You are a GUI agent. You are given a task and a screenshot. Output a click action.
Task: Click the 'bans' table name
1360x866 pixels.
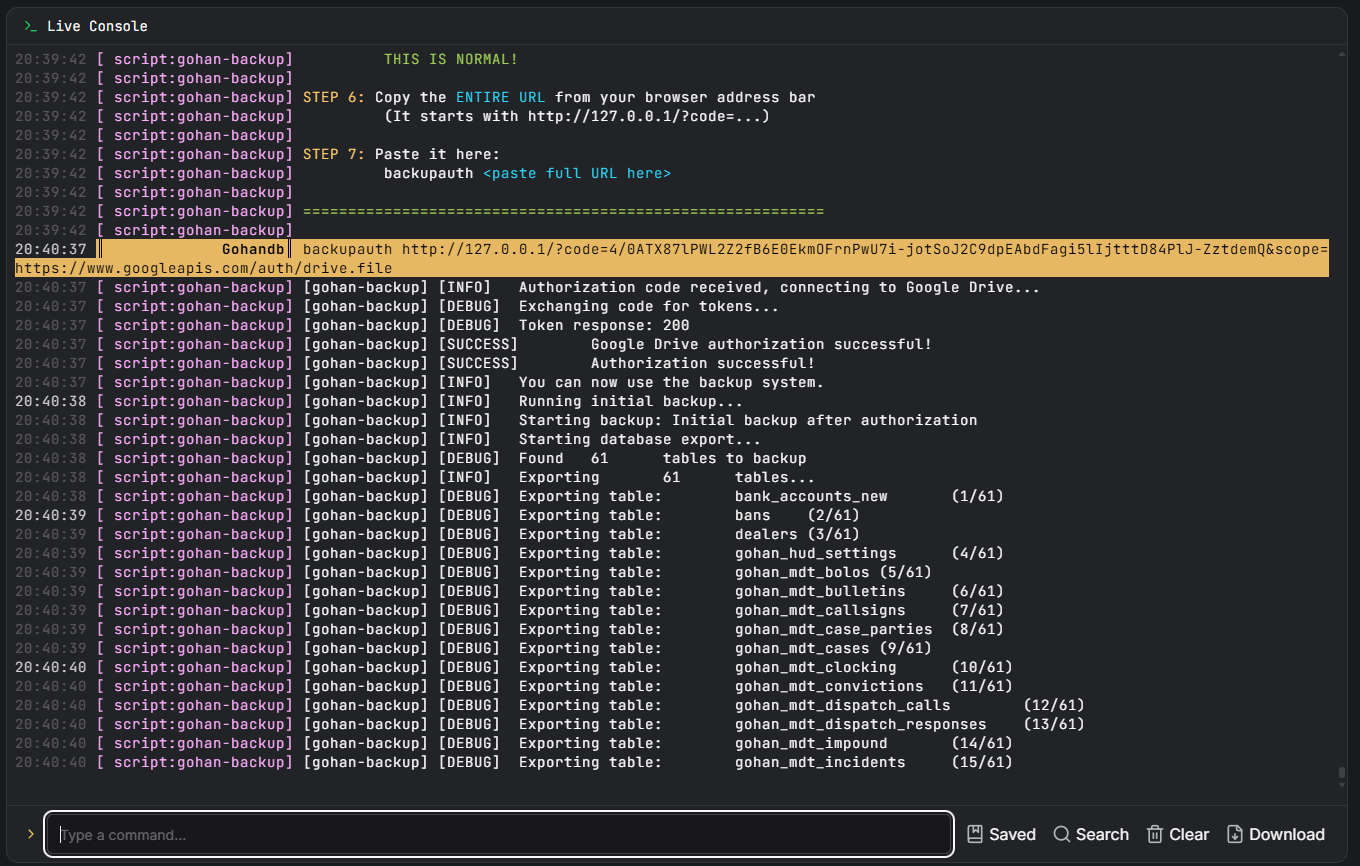pyautogui.click(x=753, y=515)
